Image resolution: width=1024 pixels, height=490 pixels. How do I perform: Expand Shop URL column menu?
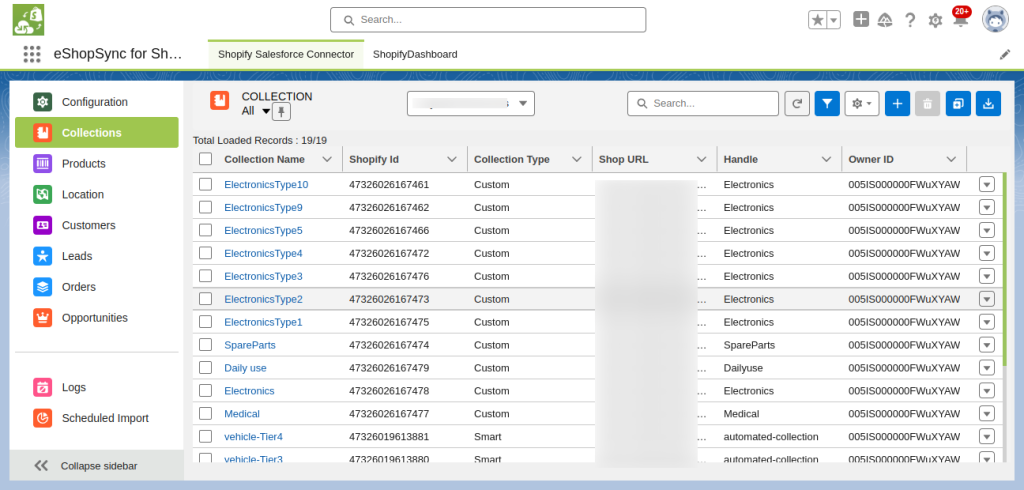[x=701, y=159]
